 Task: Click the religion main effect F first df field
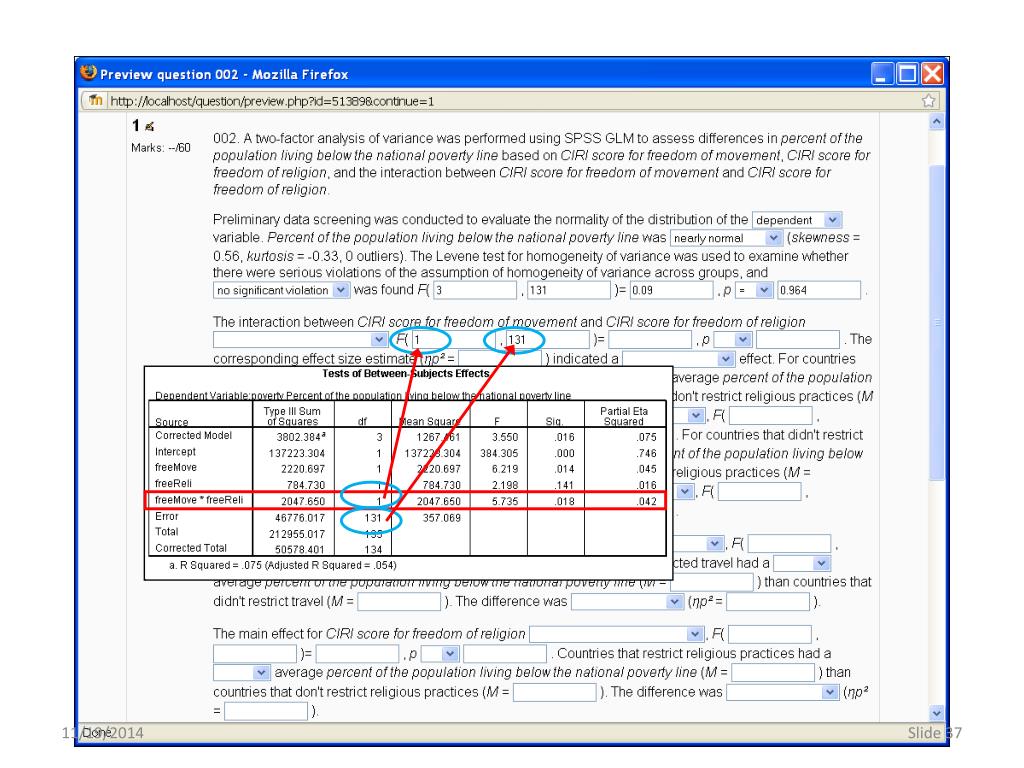click(770, 634)
